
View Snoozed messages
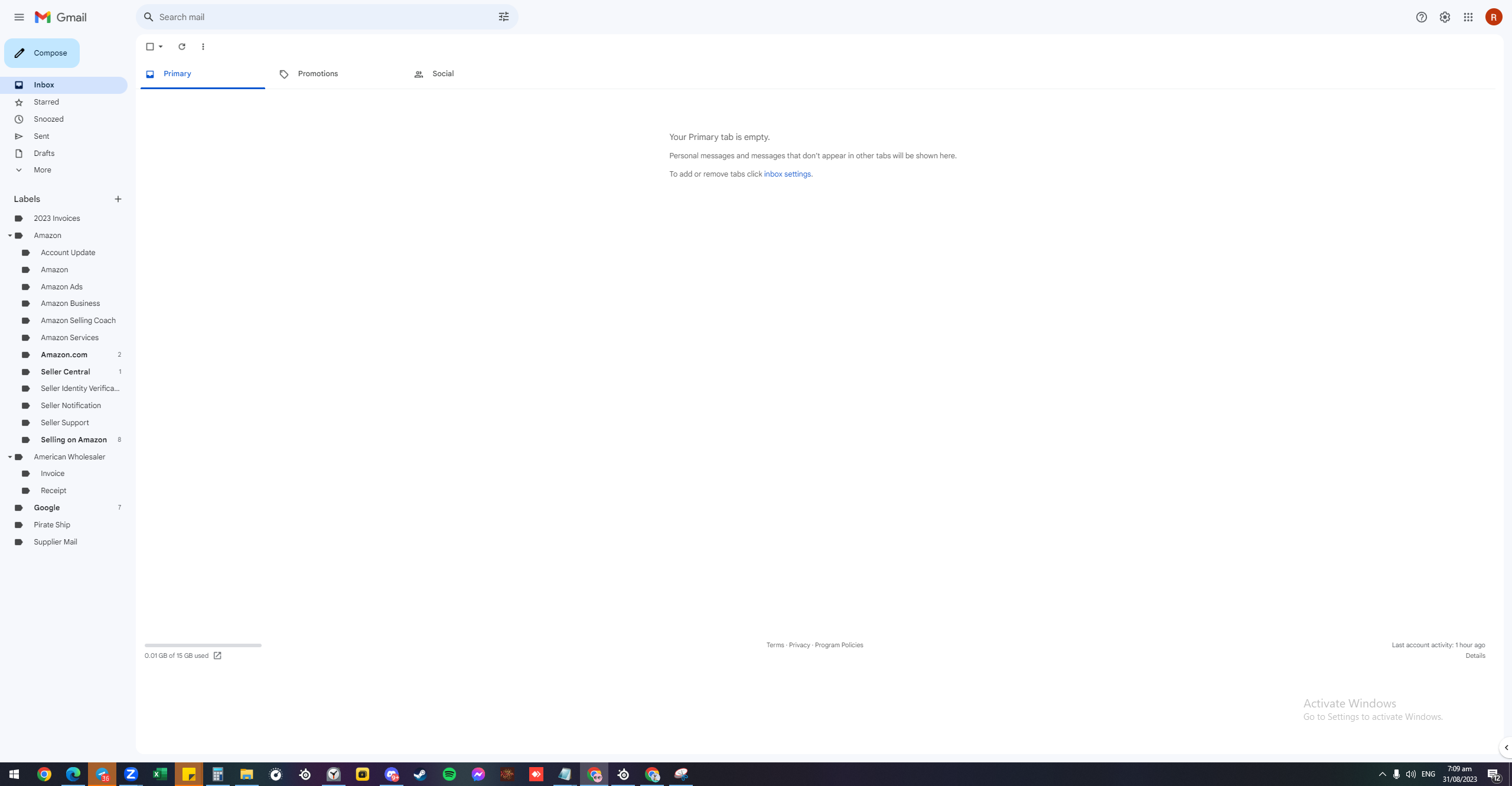point(64,119)
